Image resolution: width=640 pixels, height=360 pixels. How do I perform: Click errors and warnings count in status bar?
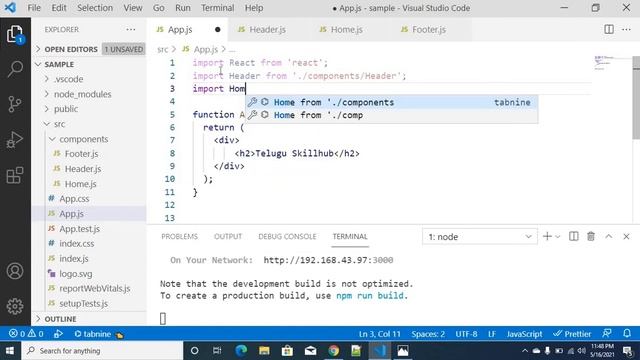pos(26,334)
